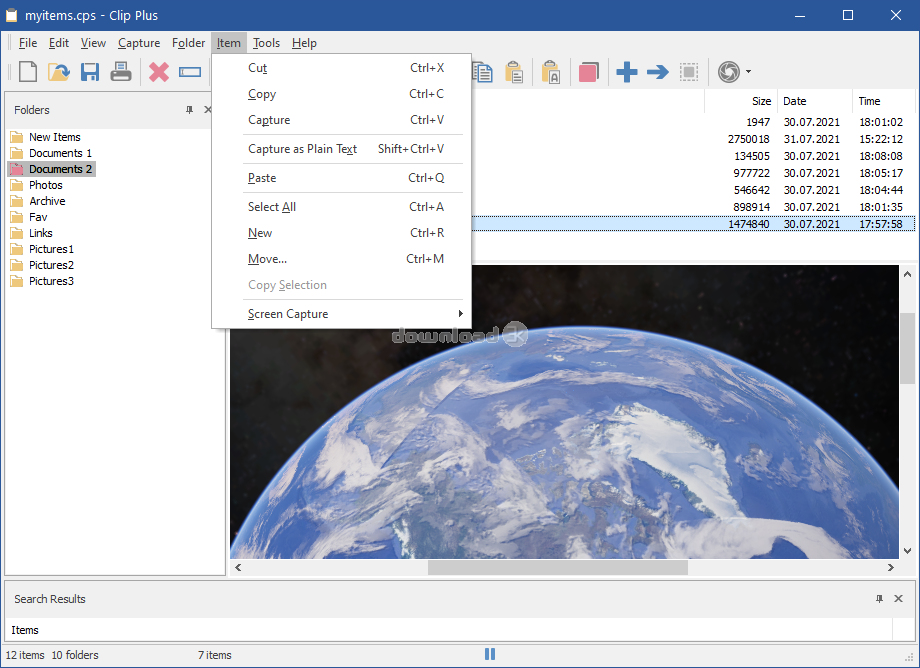Open the dropdown arrow beside shutter icon
Screen dimensions: 920x668
pos(748,72)
